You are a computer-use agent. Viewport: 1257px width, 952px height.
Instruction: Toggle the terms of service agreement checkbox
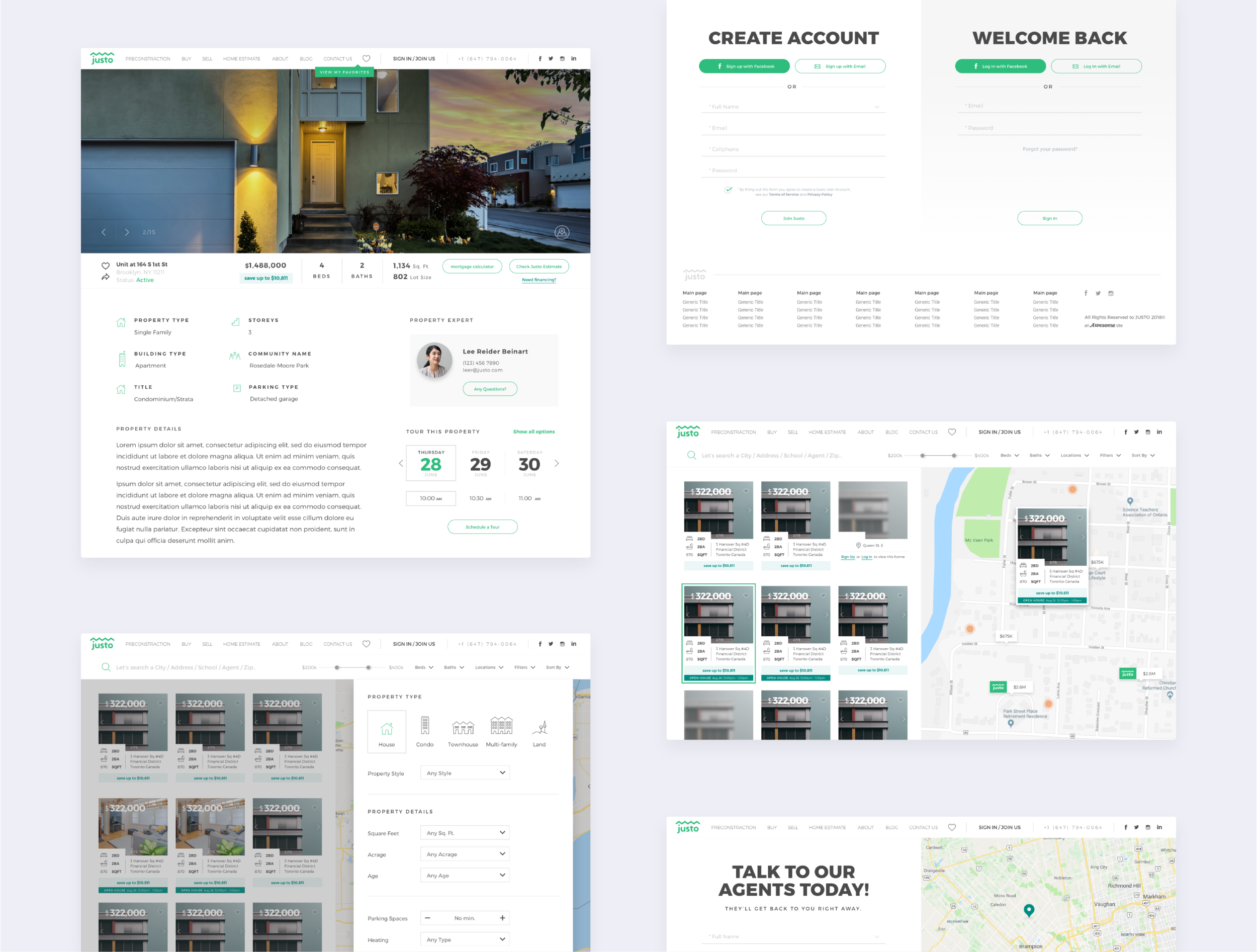728,190
